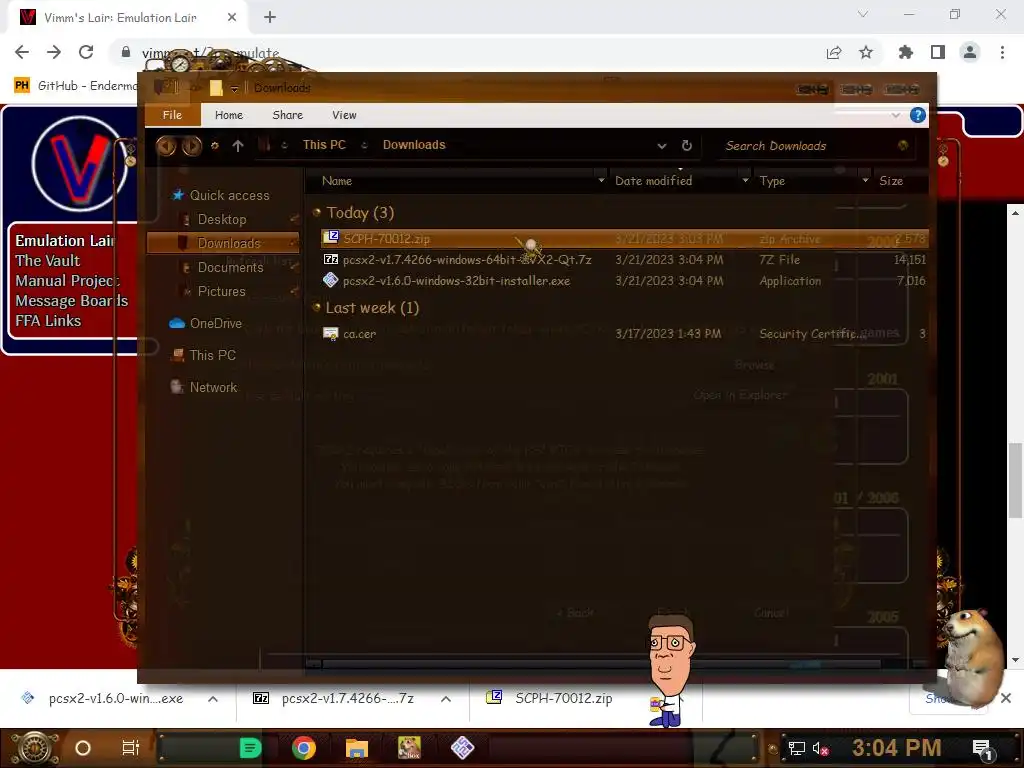This screenshot has width=1024, height=768.
Task: Open the Chrome side panel
Action: pos(938,52)
